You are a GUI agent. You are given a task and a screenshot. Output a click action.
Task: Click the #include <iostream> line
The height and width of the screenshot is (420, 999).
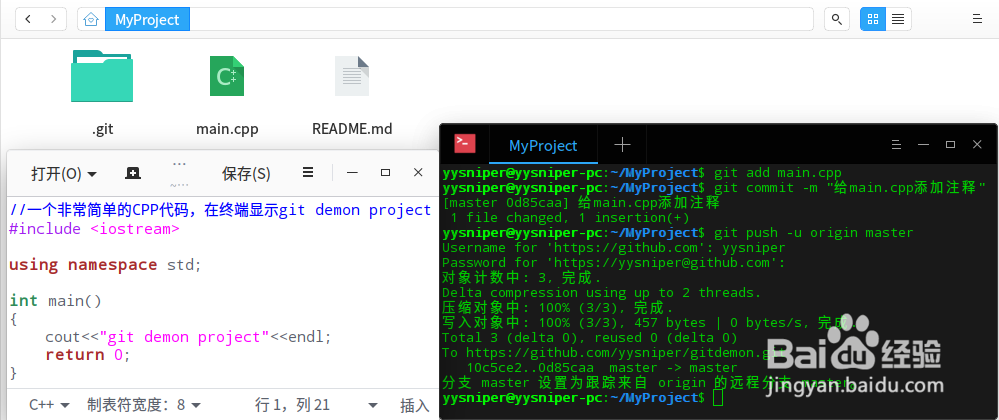coord(94,229)
